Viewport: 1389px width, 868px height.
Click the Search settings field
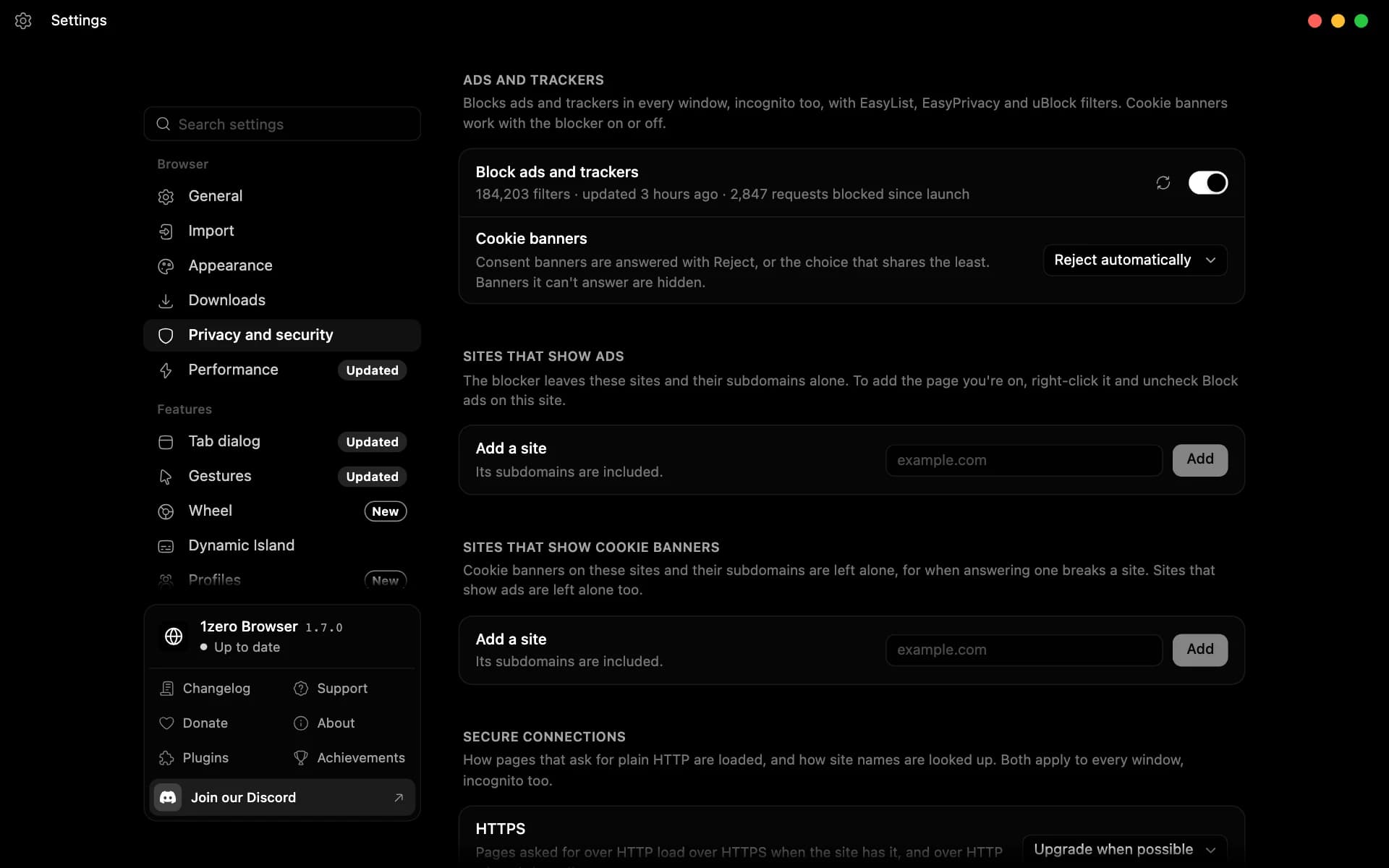[x=282, y=124]
